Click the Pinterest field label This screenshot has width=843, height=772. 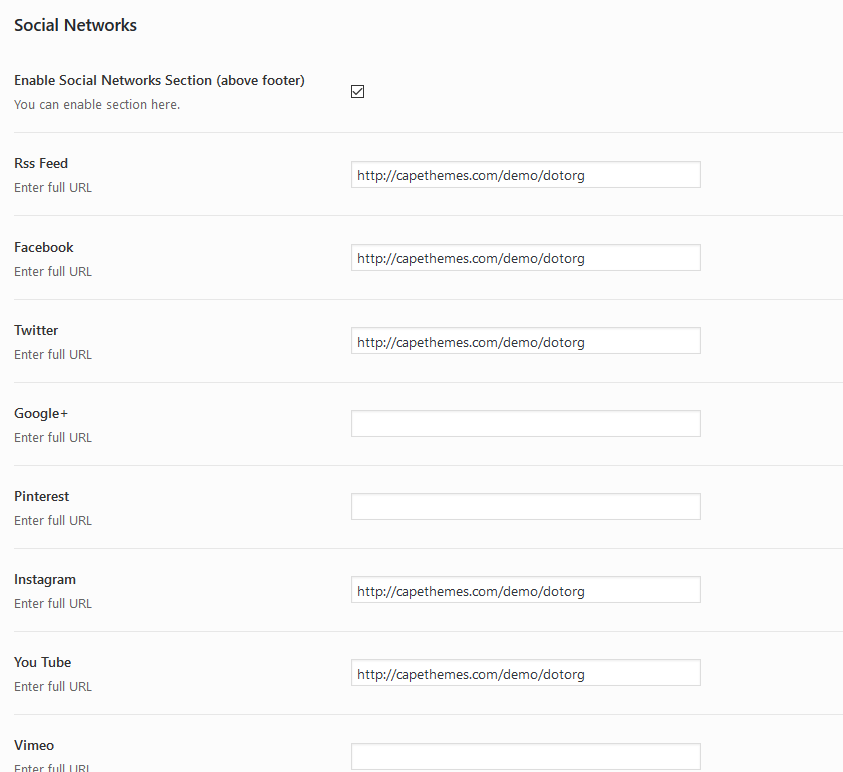pos(42,496)
